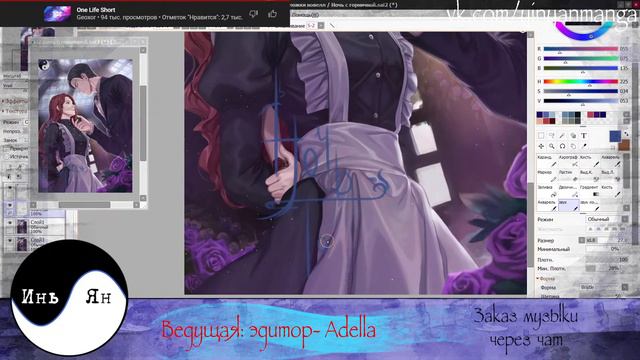This screenshot has width=640, height=360.
Task: Choose the Выд.Л. selection eraser
Action: pyautogui.click(x=611, y=176)
